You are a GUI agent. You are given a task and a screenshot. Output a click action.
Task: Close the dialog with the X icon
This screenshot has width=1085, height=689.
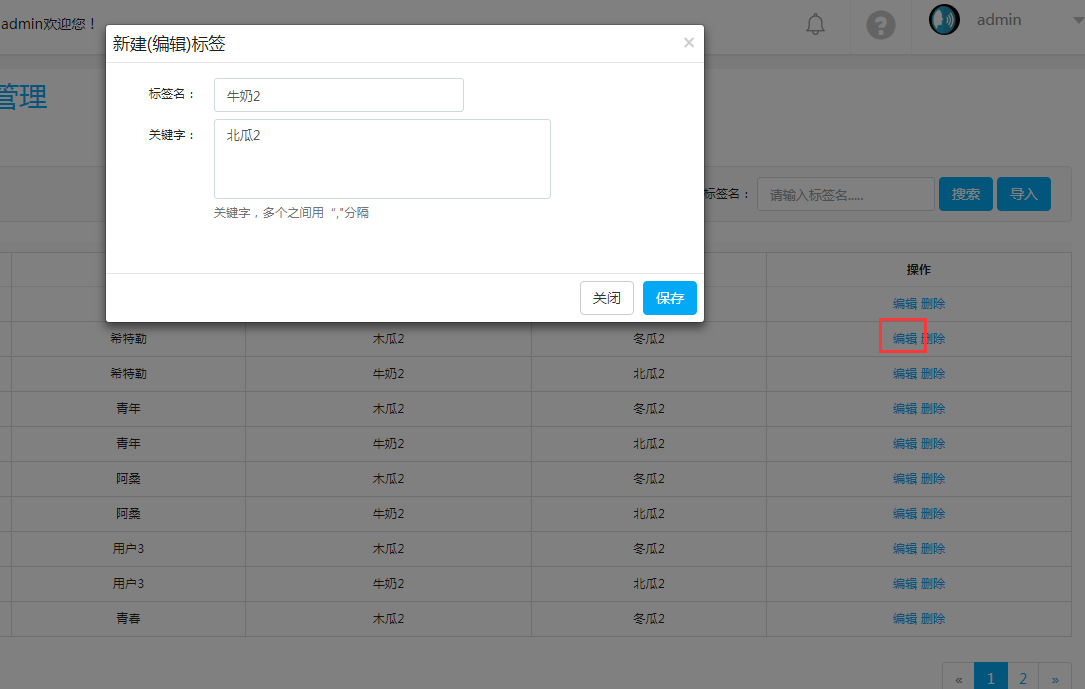click(688, 43)
